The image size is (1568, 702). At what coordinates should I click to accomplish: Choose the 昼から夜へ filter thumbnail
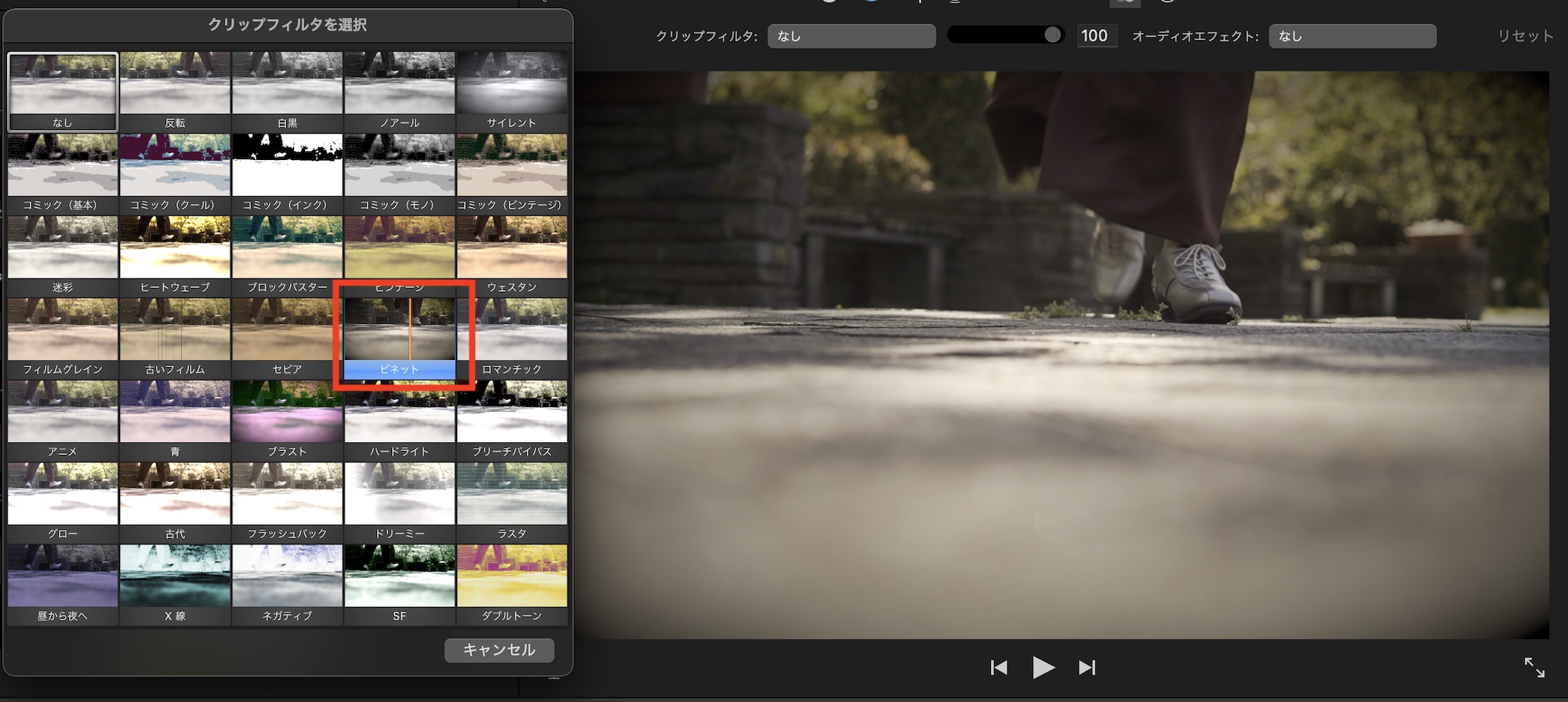pos(63,585)
